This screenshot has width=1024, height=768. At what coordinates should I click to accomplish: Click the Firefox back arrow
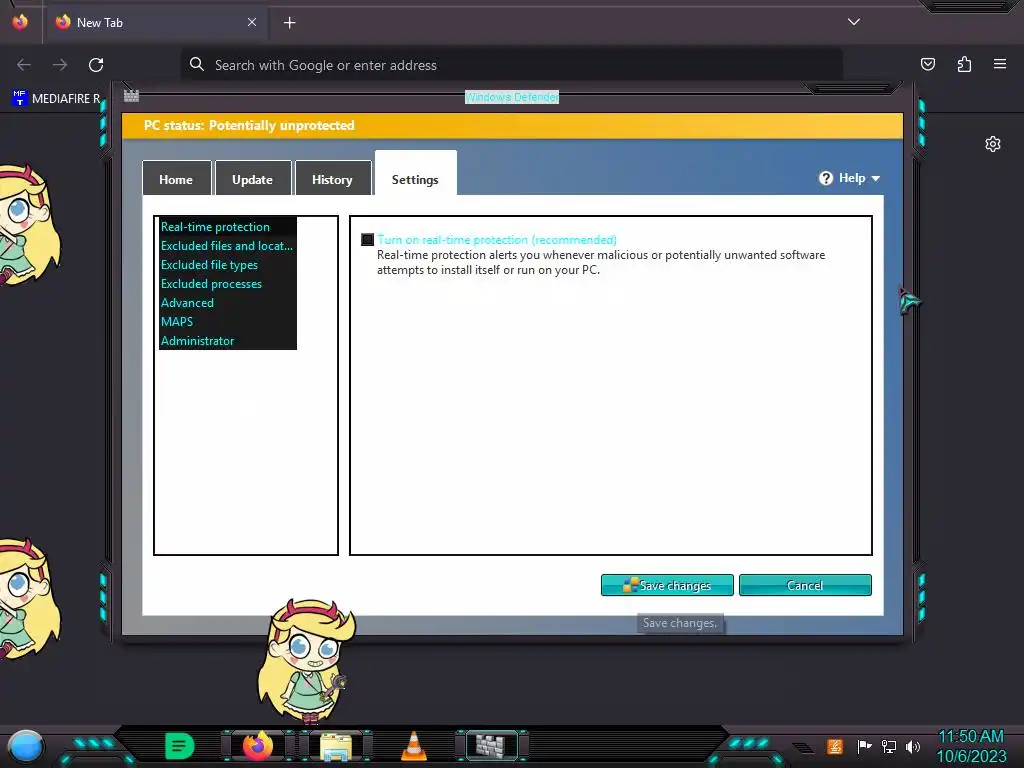click(24, 65)
